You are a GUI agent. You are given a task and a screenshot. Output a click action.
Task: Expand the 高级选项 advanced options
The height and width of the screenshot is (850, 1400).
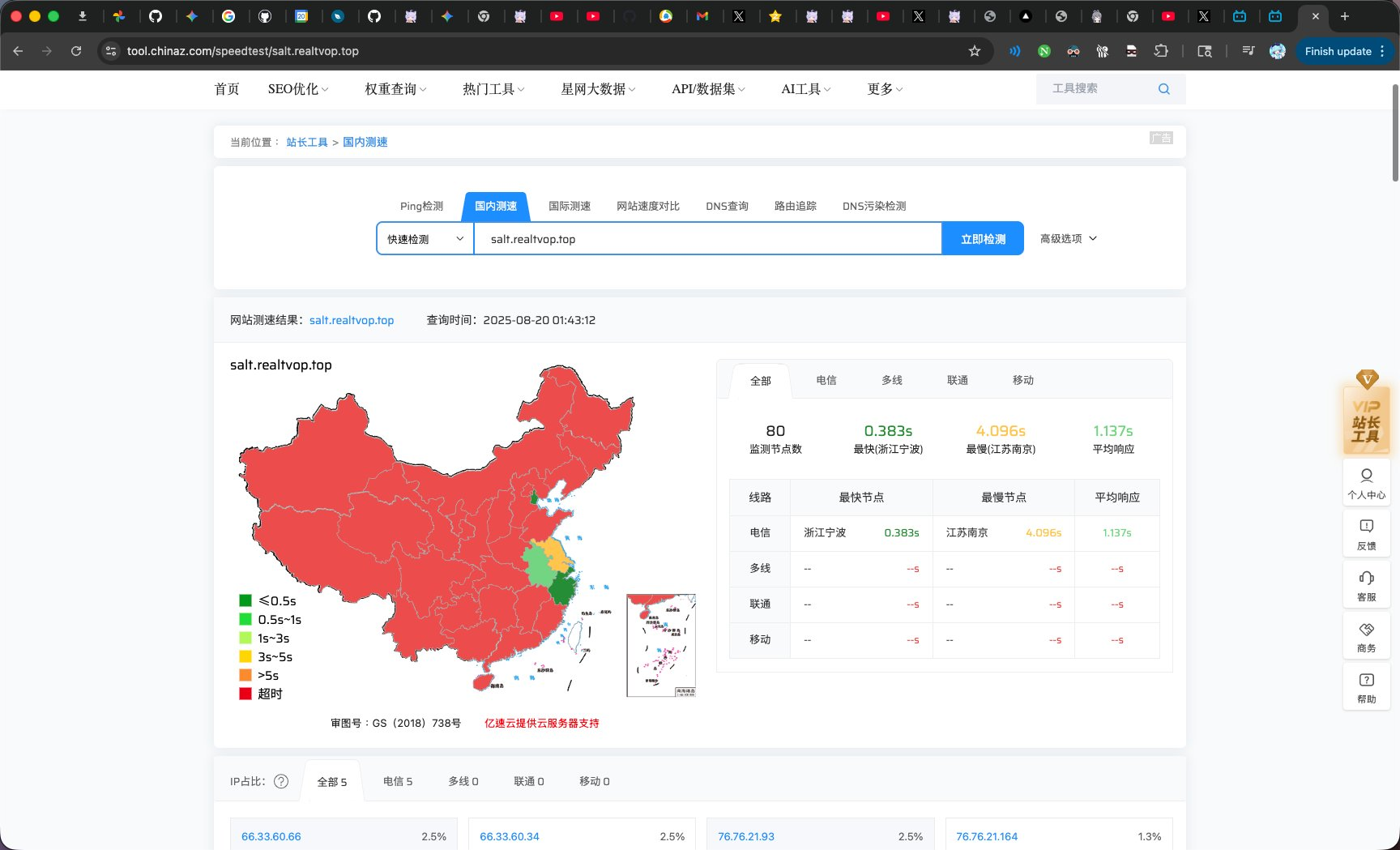point(1068,239)
